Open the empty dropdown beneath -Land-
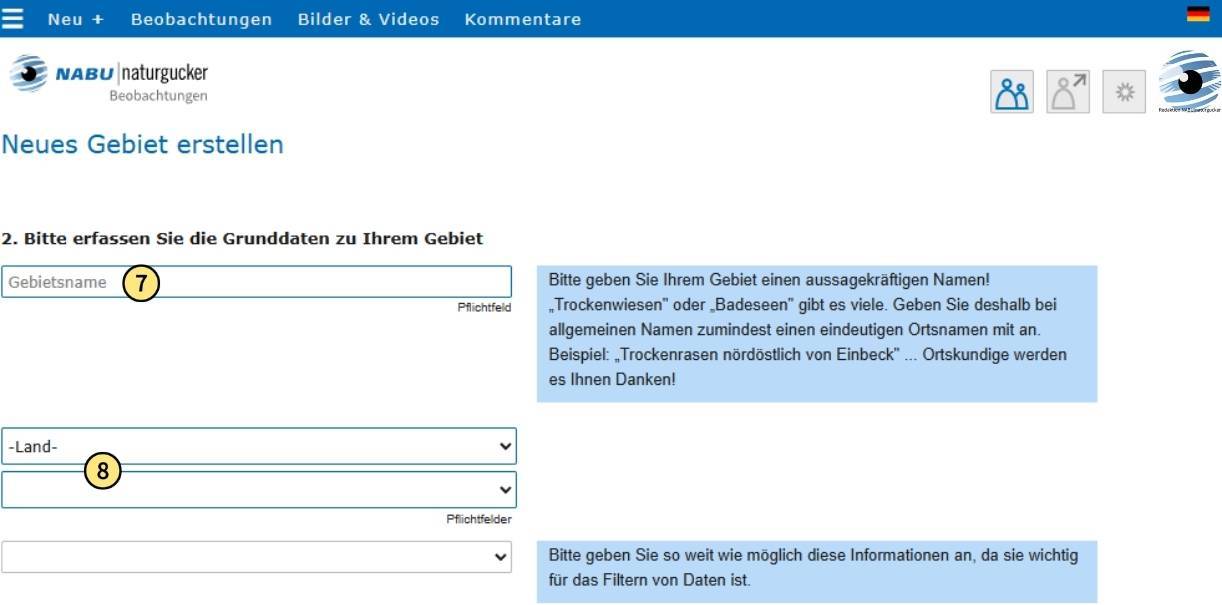Viewport: 1222px width, 605px height. tap(259, 489)
